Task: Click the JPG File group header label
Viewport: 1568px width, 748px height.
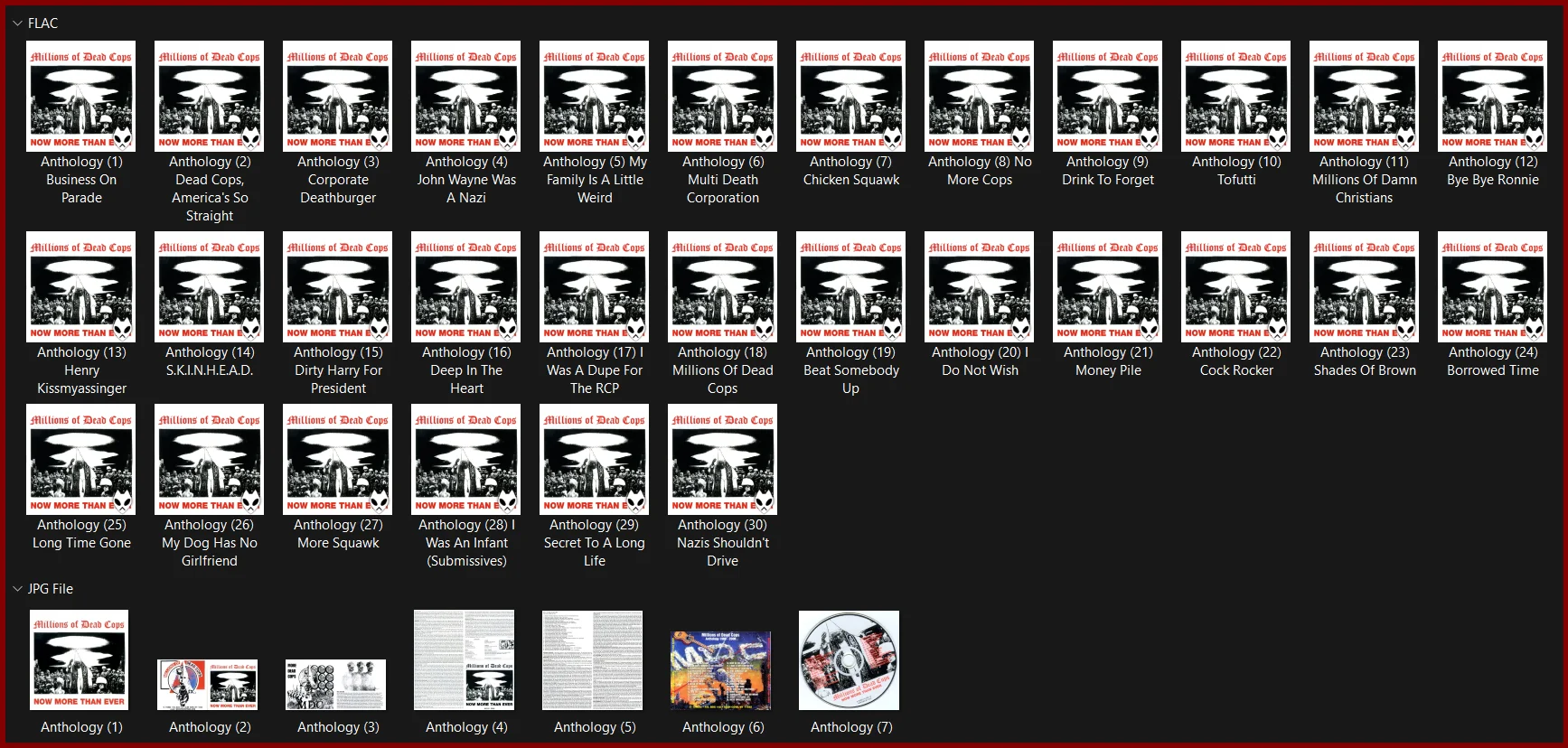Action: (x=51, y=589)
